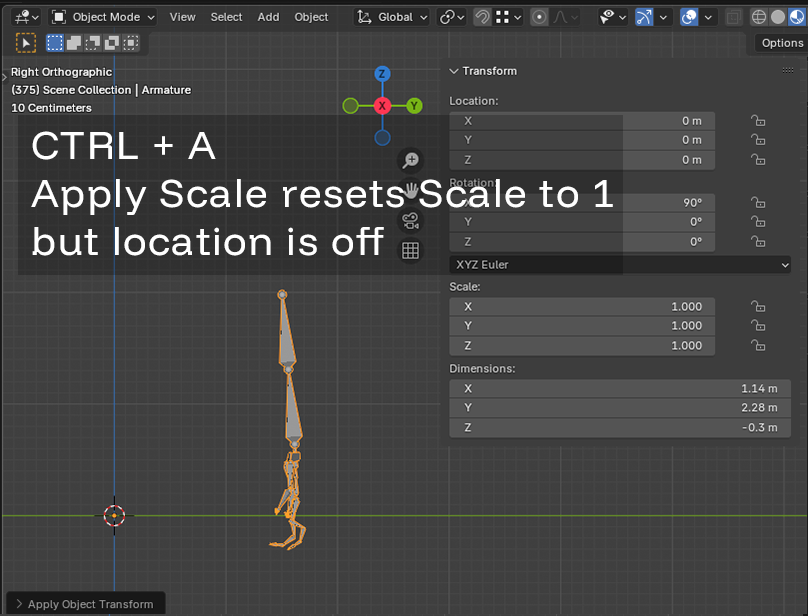Click the red X axis gizmo
The width and height of the screenshot is (808, 616).
pos(382,106)
